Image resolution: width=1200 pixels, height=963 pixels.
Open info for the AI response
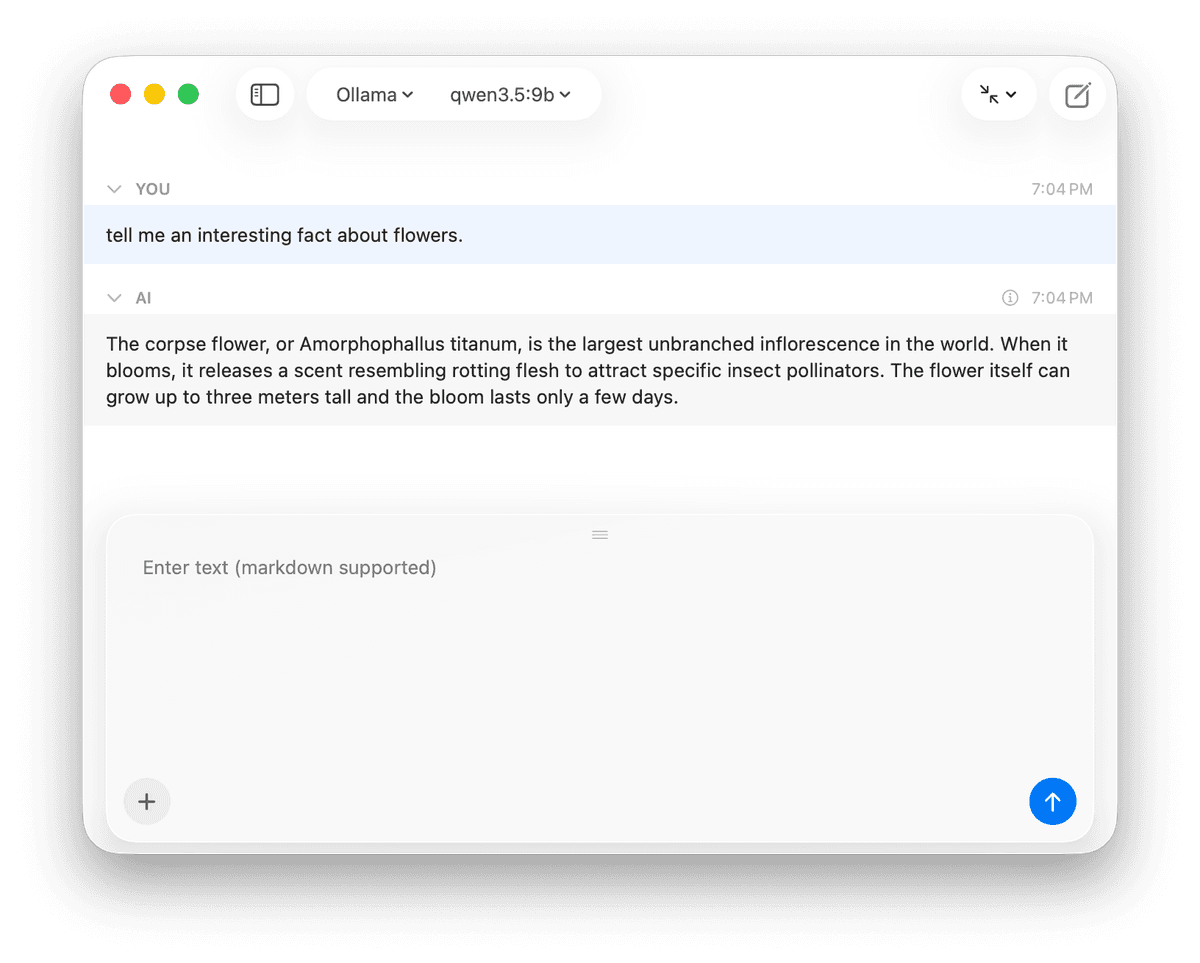click(1009, 297)
